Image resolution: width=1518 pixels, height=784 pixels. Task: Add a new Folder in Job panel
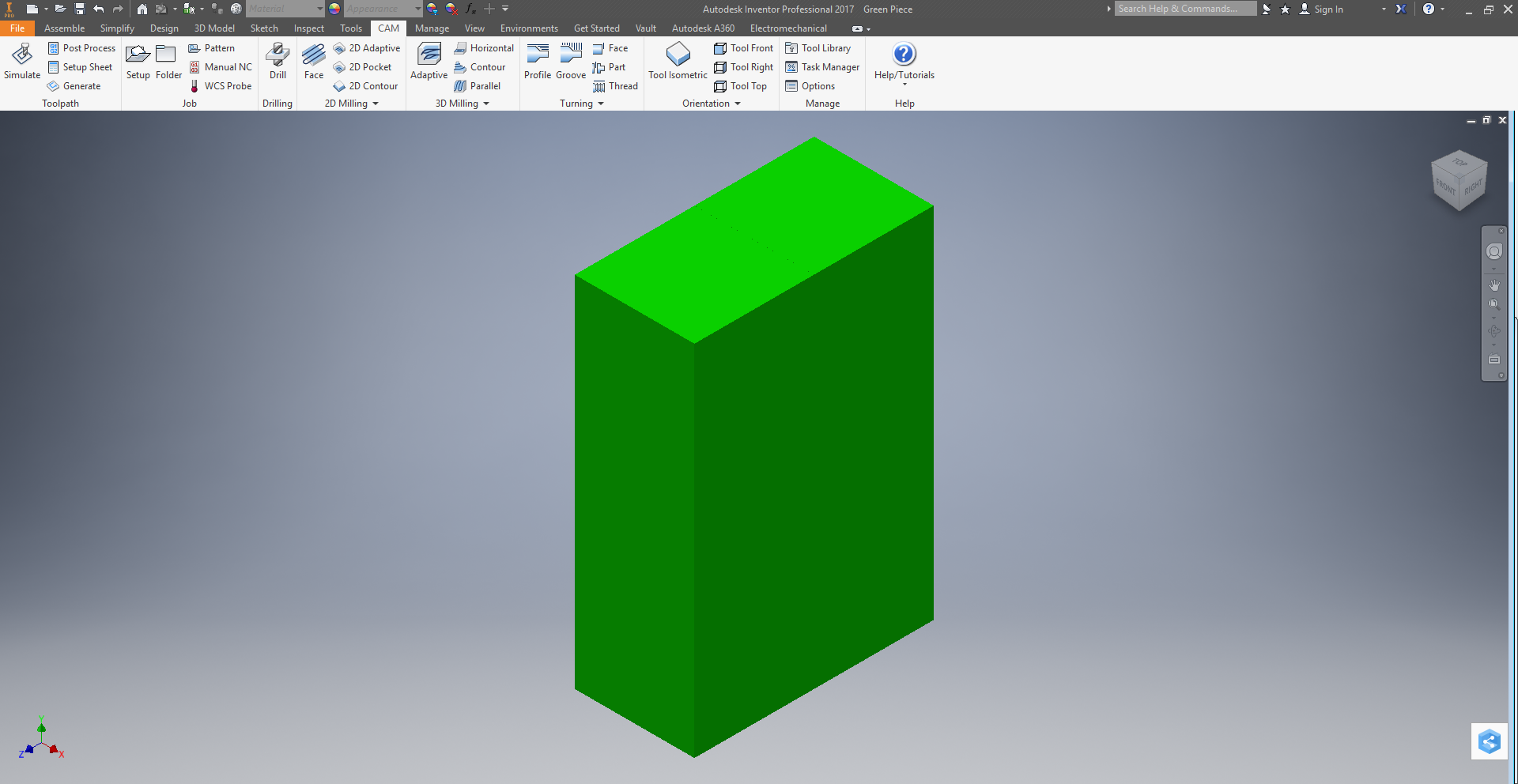coord(168,61)
